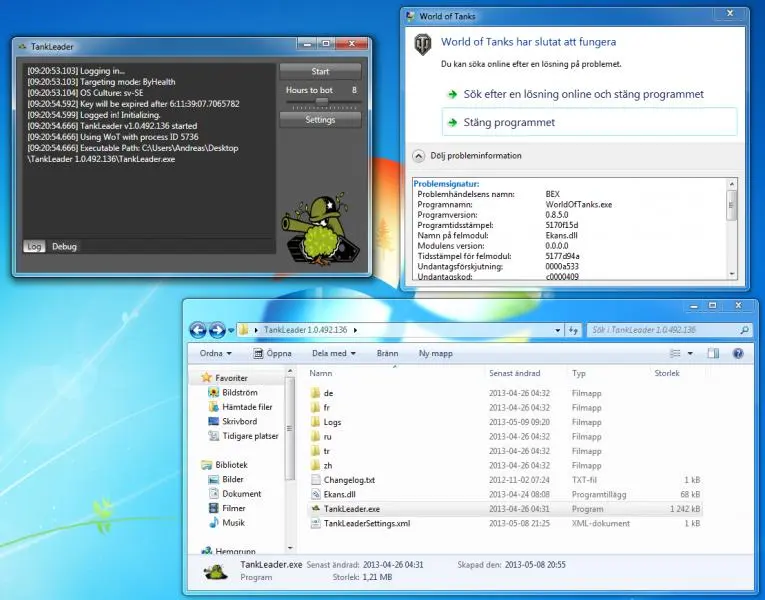Open Musik library
765x600 pixels.
pyautogui.click(x=233, y=522)
